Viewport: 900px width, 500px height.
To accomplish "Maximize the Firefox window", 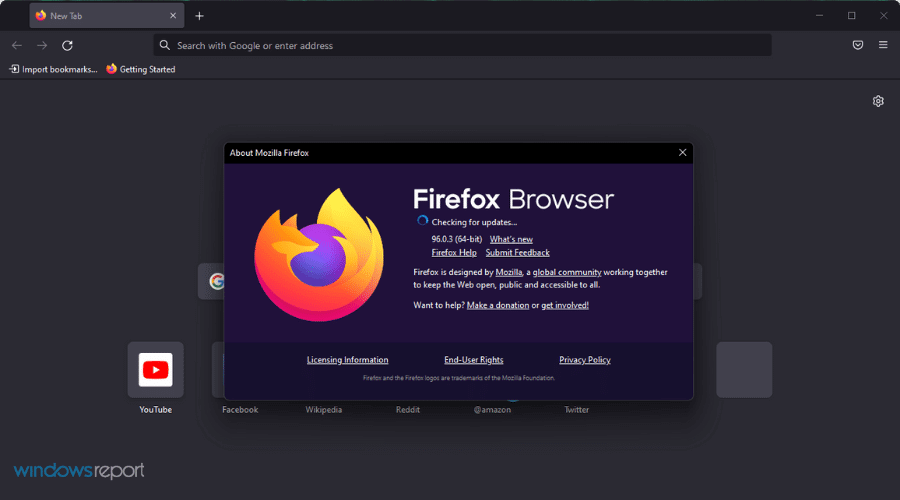I will click(x=852, y=15).
